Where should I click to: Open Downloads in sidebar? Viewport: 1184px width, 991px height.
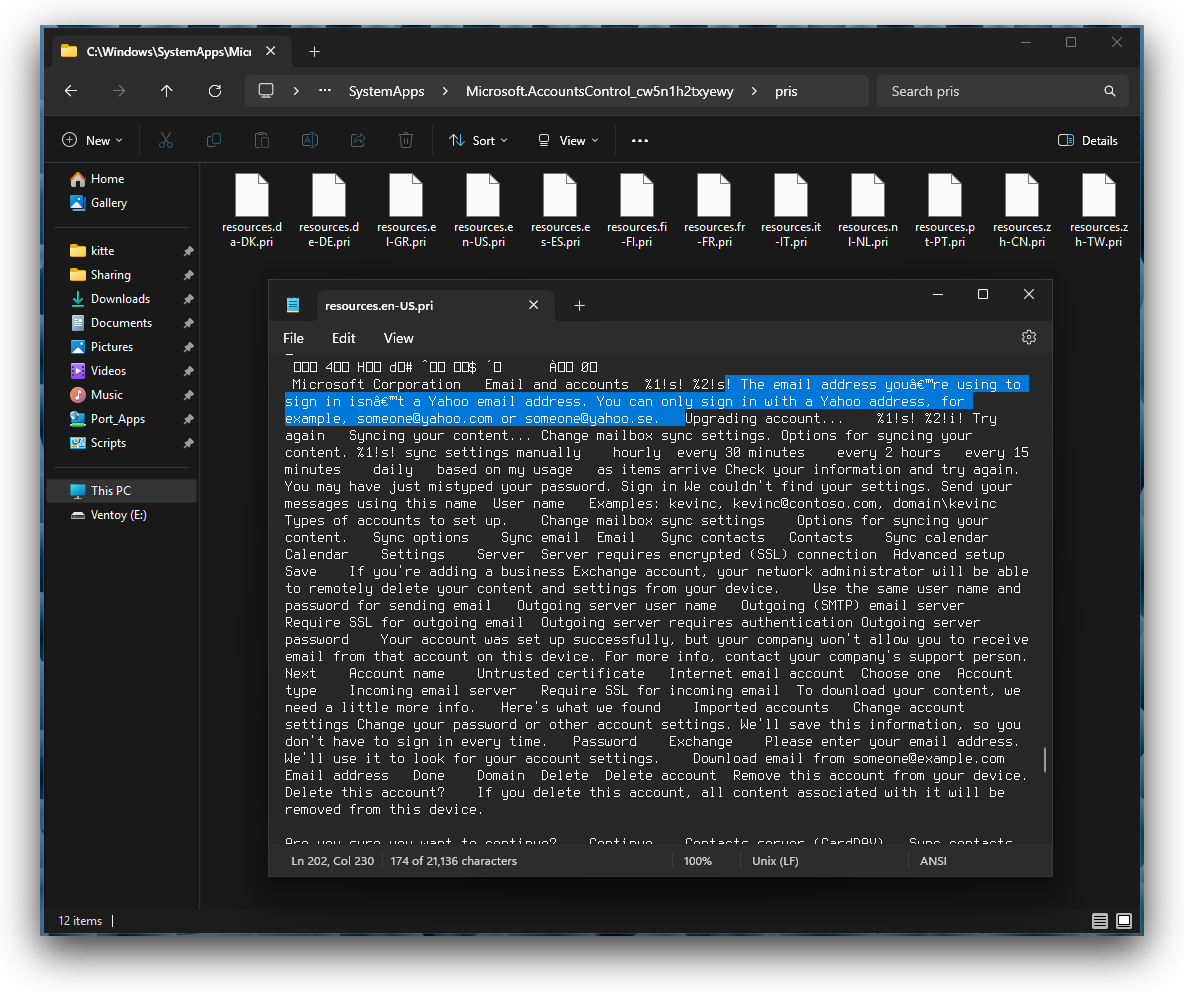120,299
